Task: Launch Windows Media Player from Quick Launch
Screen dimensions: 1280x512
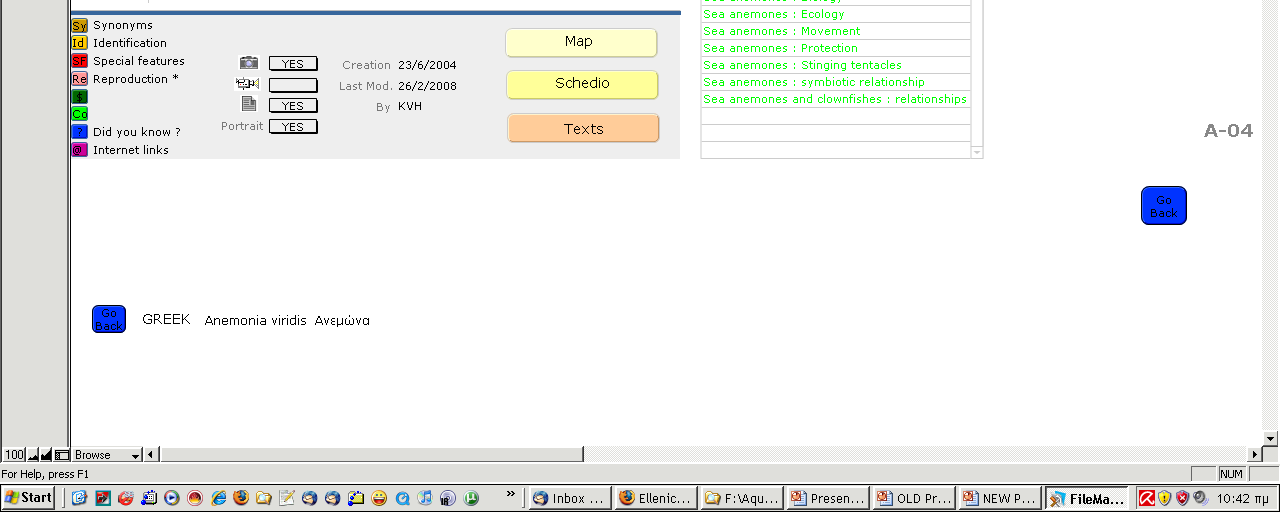Action: pos(171,497)
